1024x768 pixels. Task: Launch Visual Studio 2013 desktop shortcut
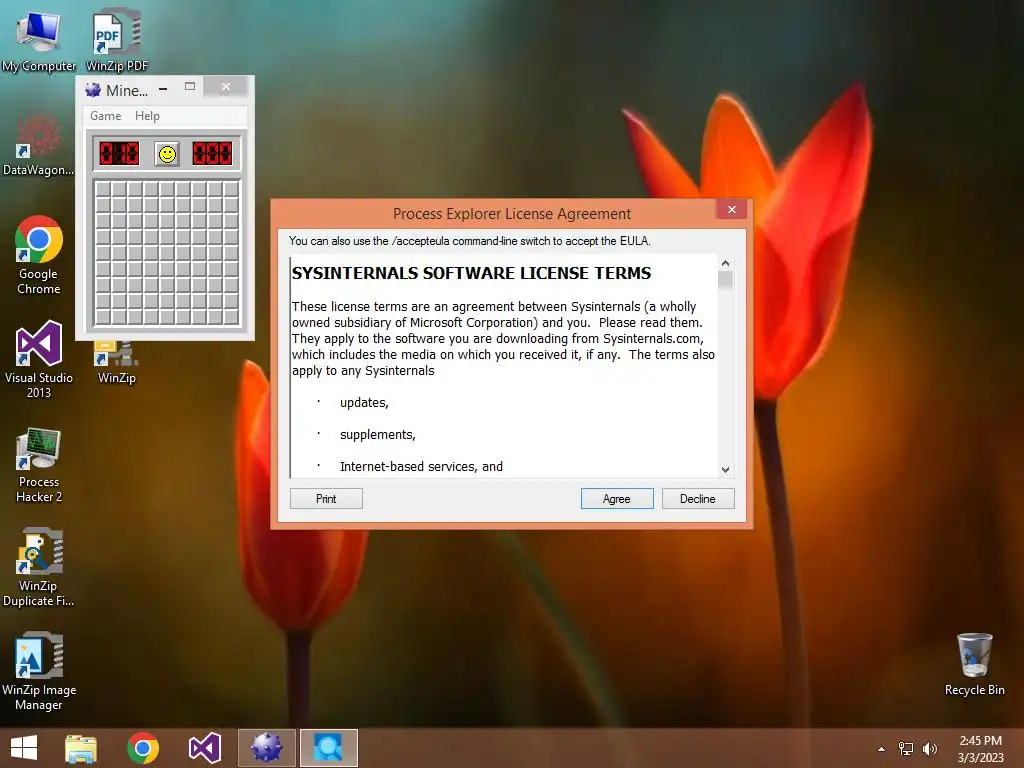click(x=39, y=359)
